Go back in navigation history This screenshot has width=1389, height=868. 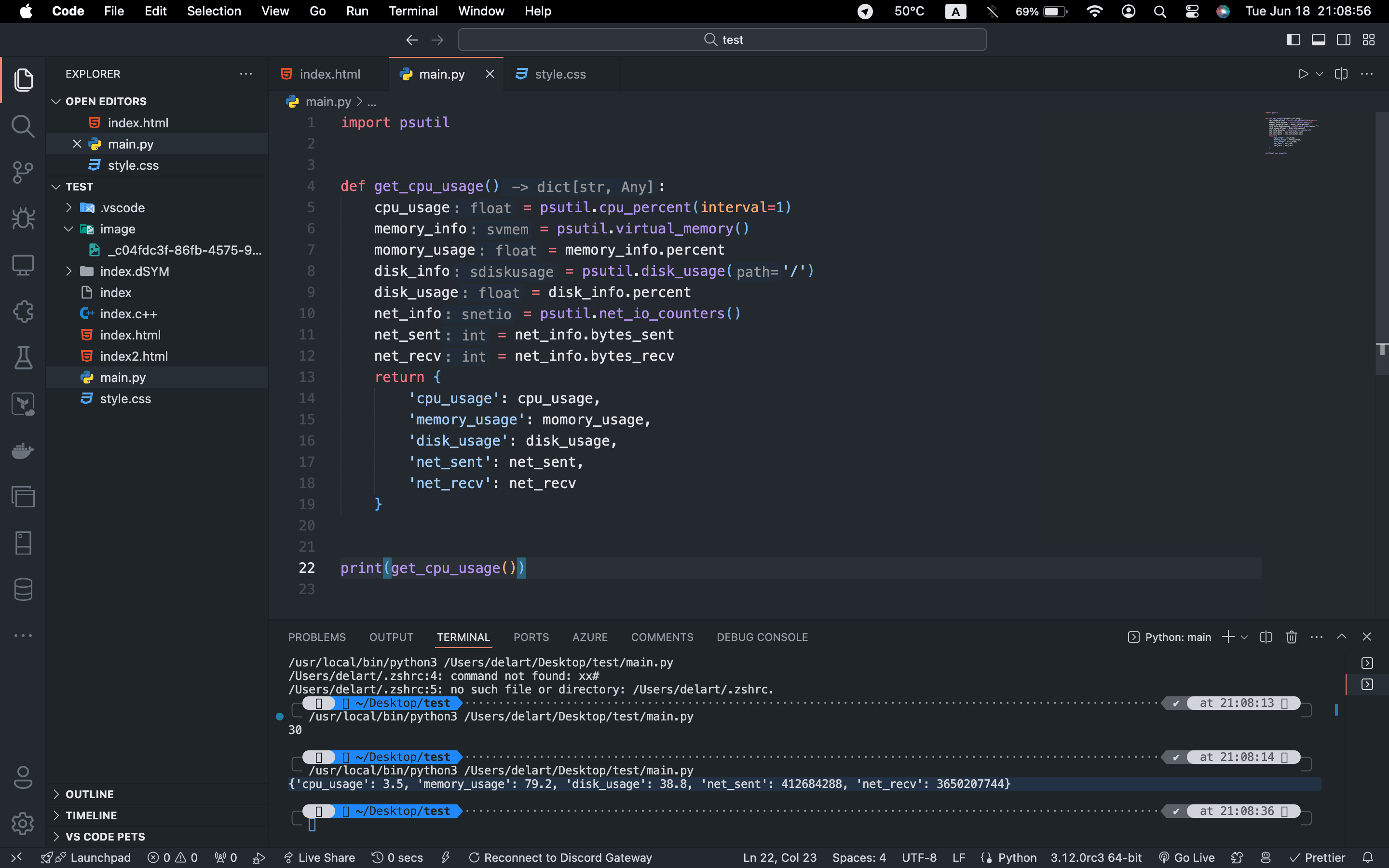pyautogui.click(x=412, y=40)
